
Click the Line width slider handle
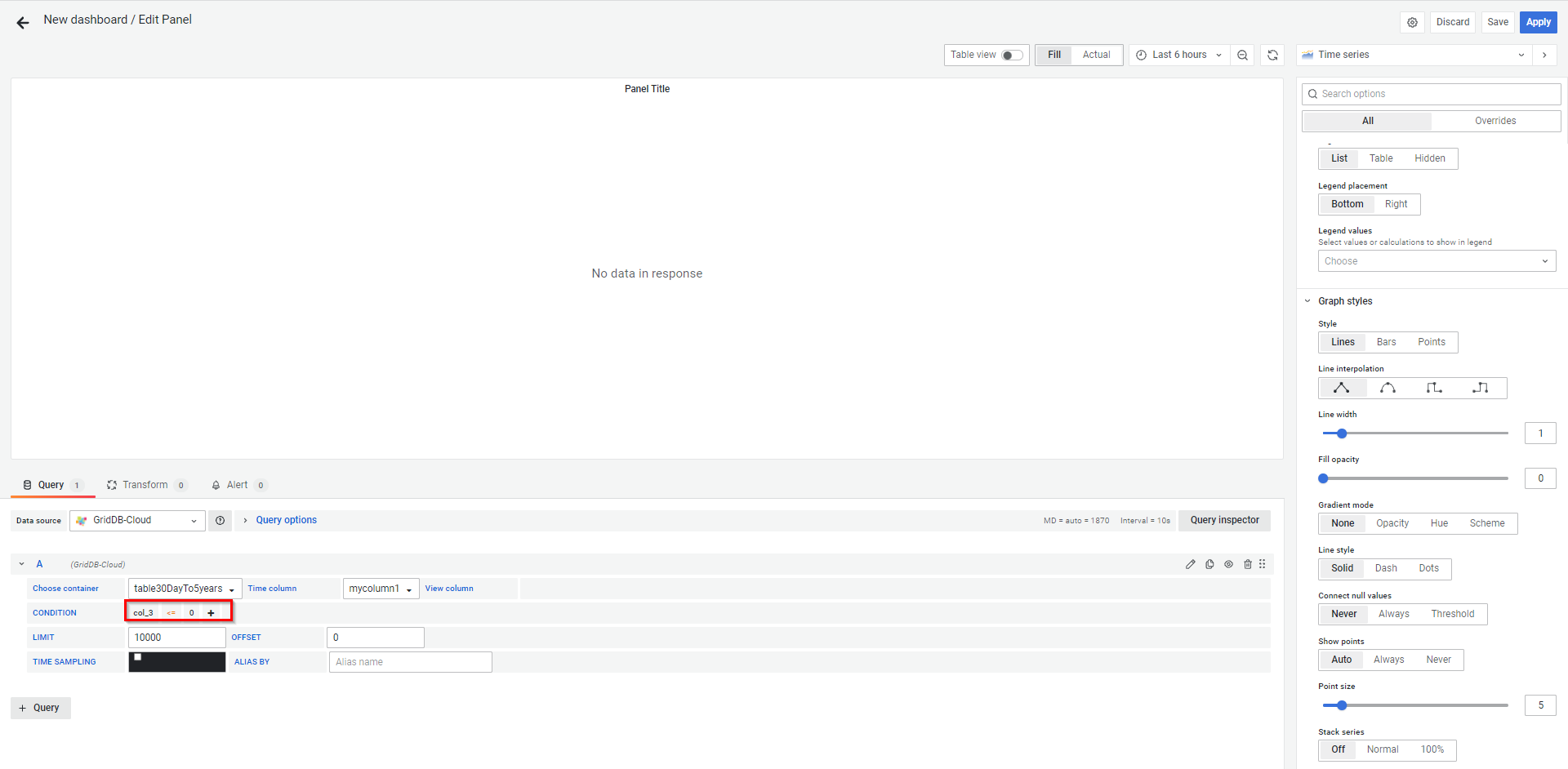click(1341, 433)
